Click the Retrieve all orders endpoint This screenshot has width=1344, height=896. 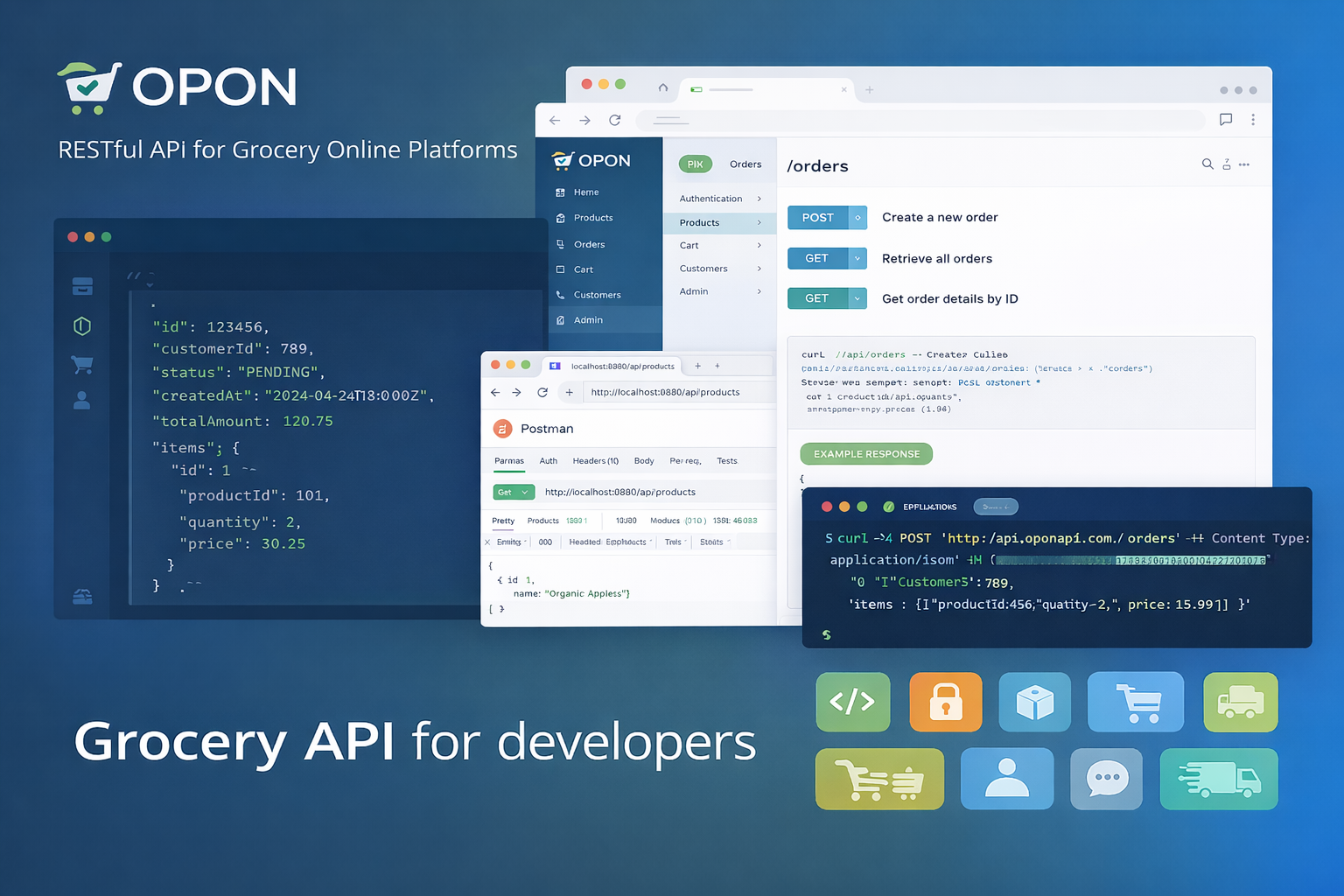tap(936, 259)
